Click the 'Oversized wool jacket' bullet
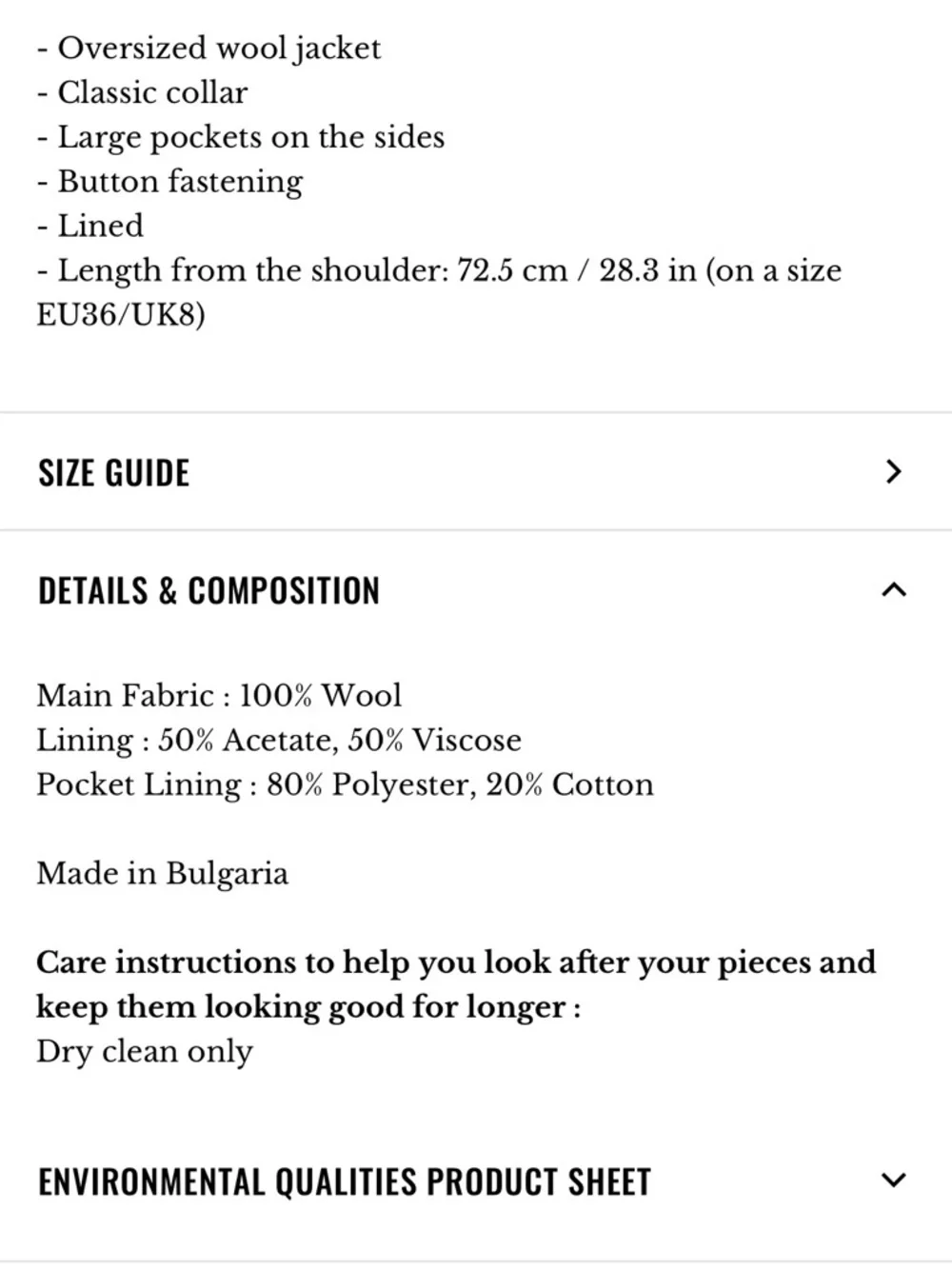Viewport: 952px width, 1269px height. pos(209,48)
